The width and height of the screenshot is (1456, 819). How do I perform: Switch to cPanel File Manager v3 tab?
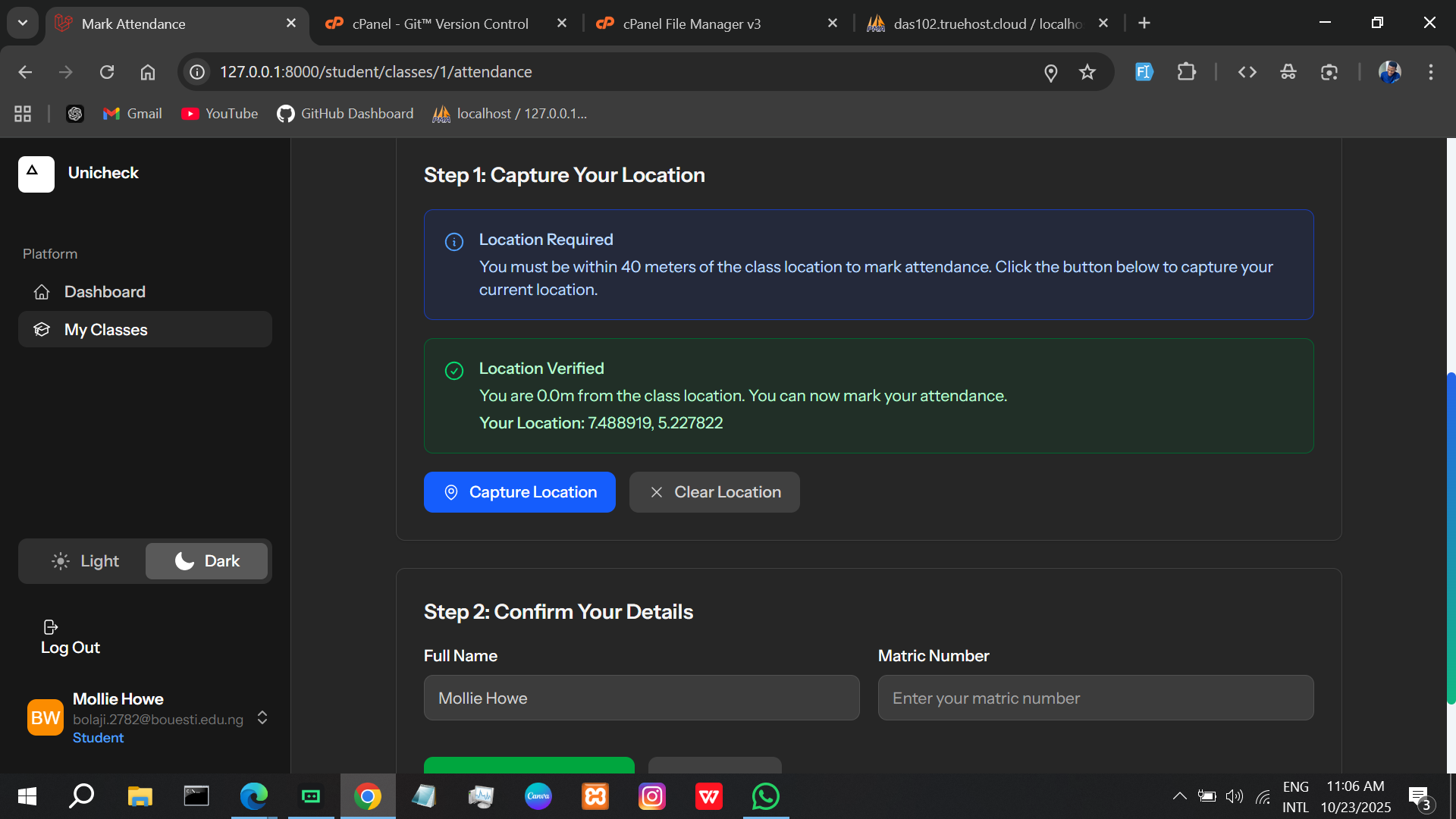(691, 24)
